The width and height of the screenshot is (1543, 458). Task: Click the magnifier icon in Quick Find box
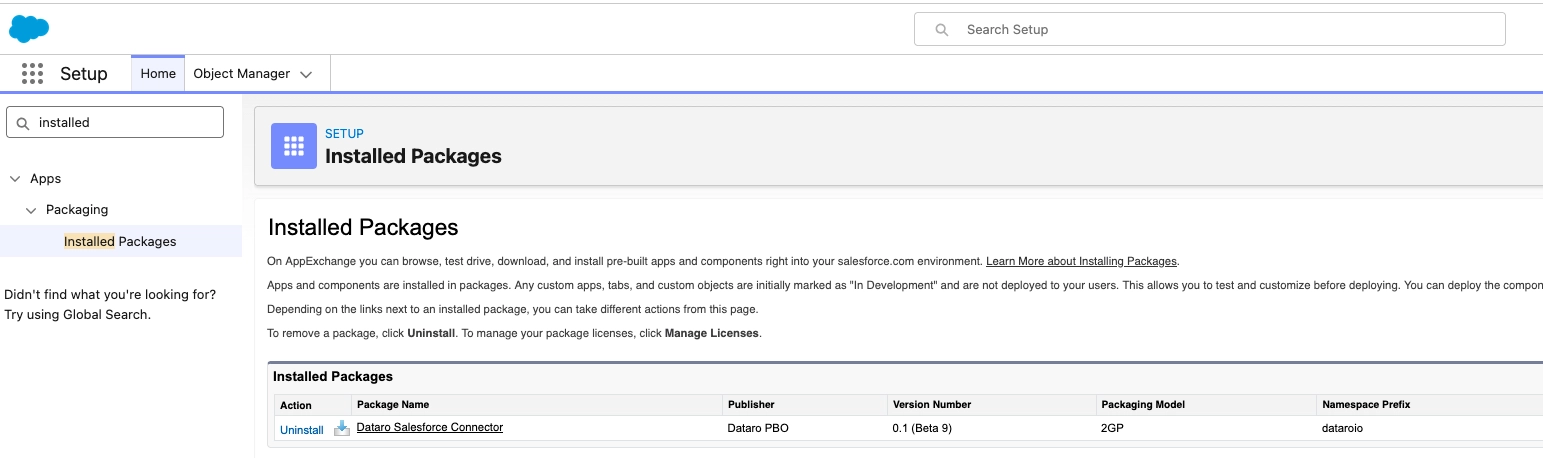(x=23, y=123)
